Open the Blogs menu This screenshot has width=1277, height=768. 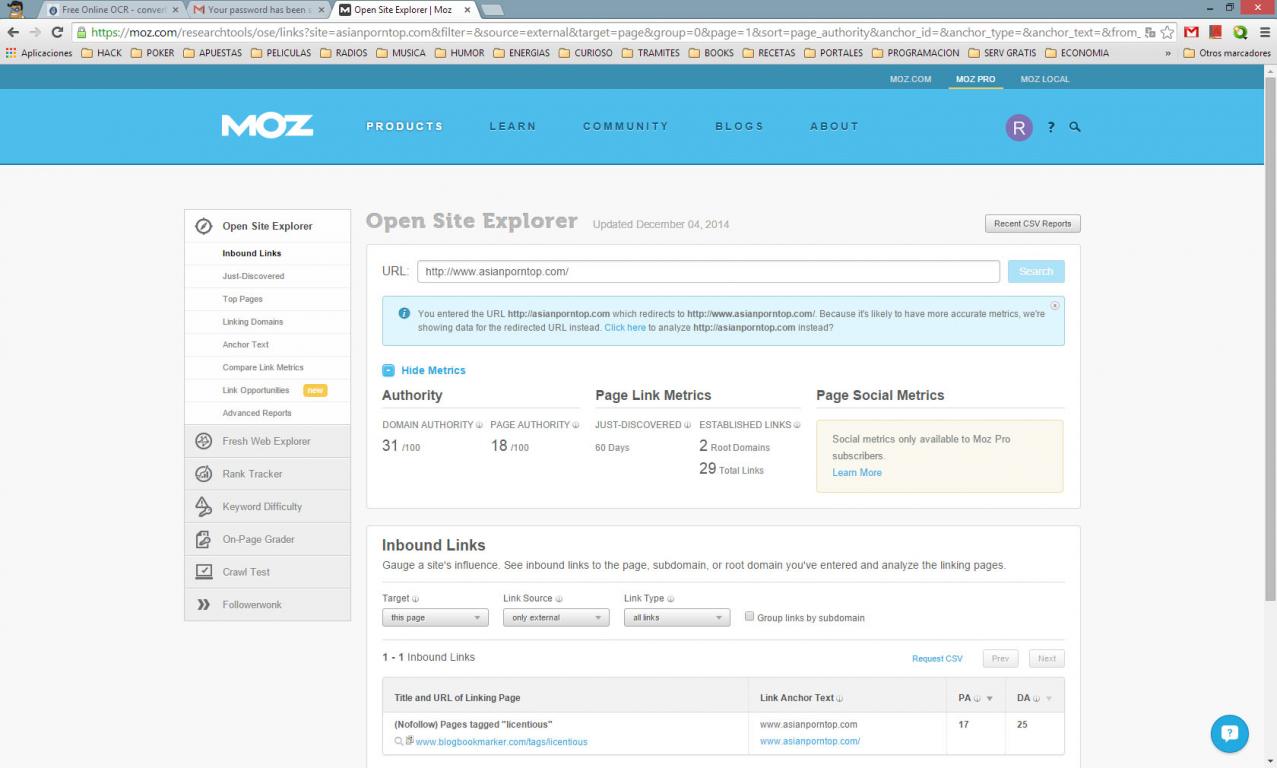[x=740, y=126]
